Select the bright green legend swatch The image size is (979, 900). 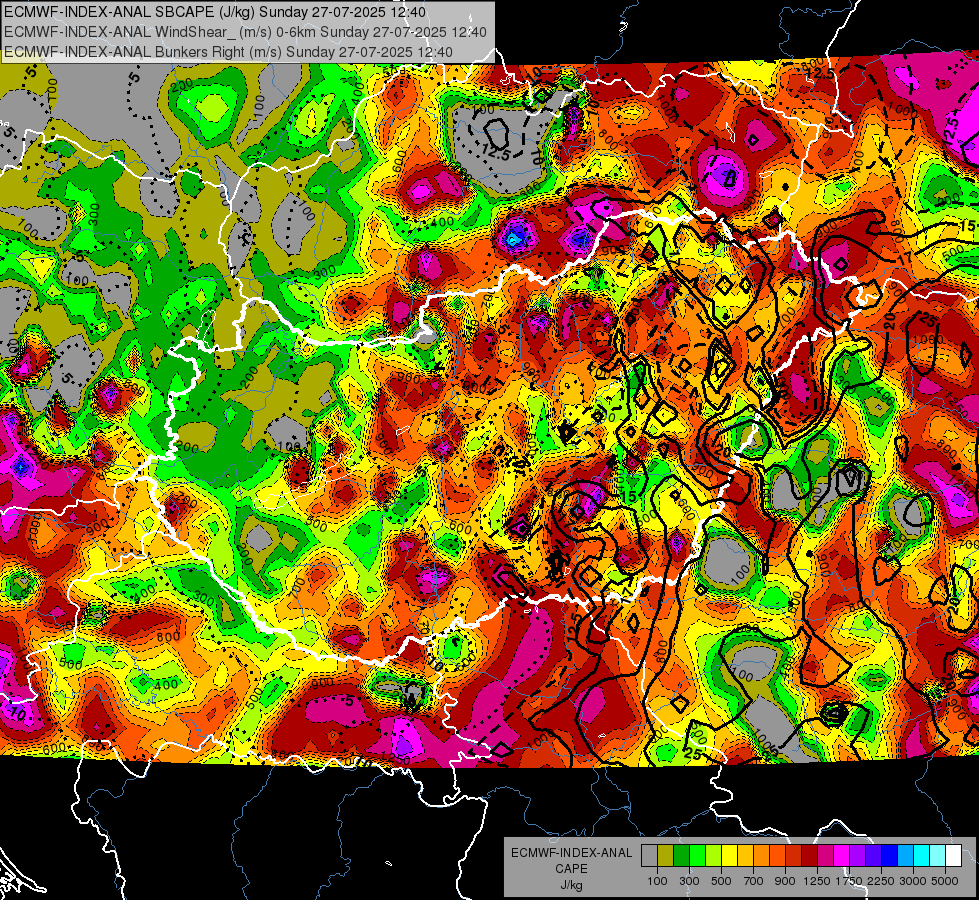pyautogui.click(x=697, y=856)
